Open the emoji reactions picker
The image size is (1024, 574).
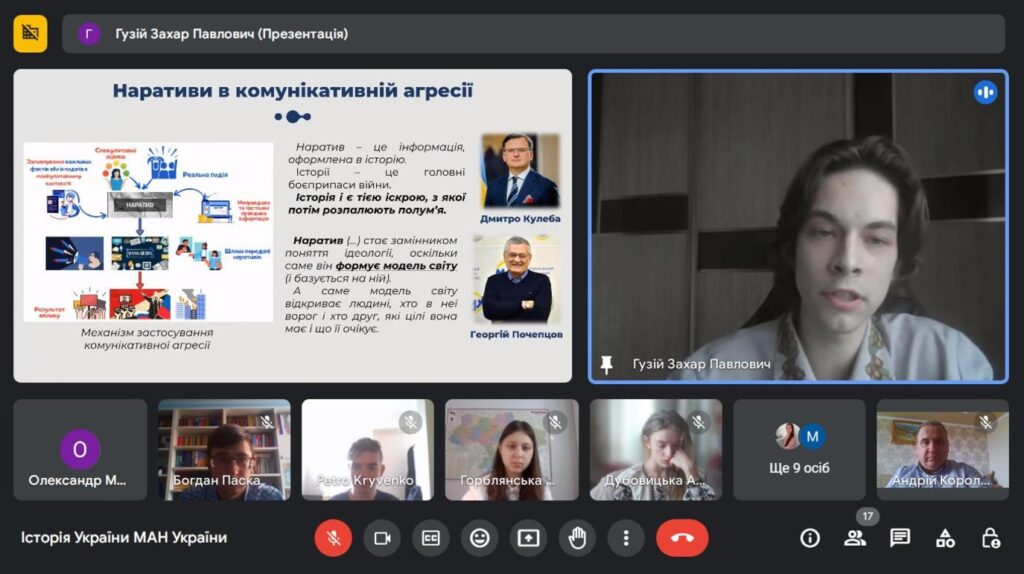(x=480, y=538)
